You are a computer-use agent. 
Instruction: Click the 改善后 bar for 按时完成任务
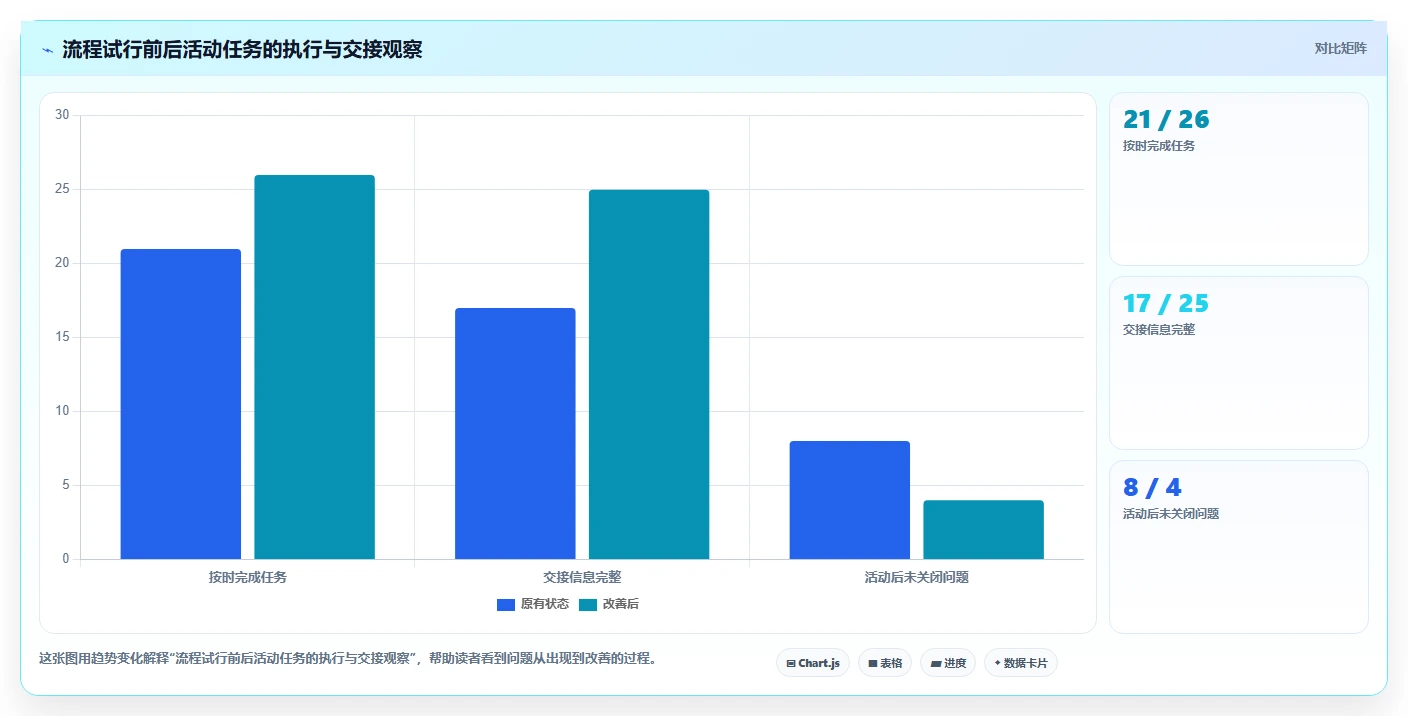pyautogui.click(x=314, y=367)
